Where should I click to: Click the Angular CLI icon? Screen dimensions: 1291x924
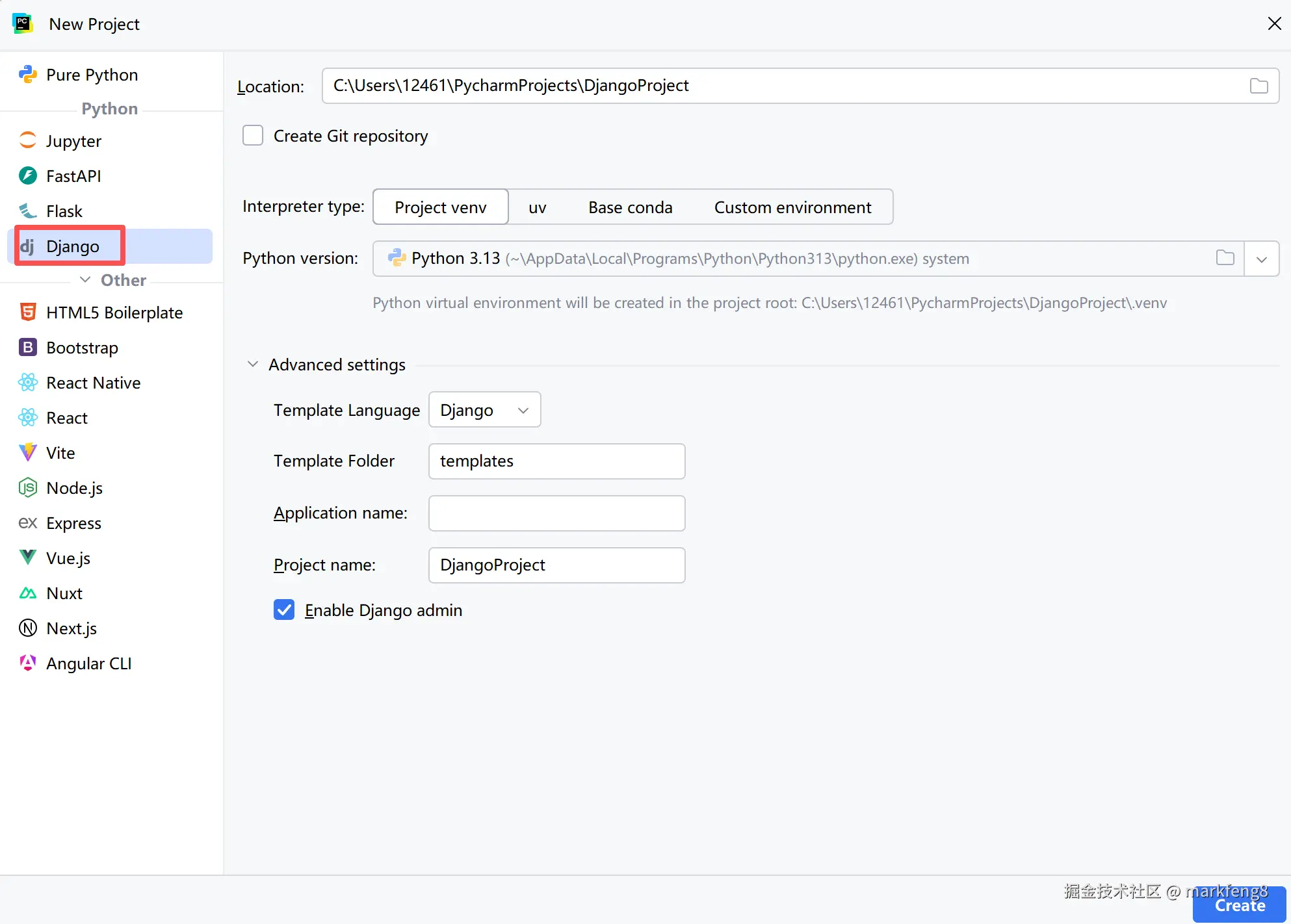(x=27, y=663)
